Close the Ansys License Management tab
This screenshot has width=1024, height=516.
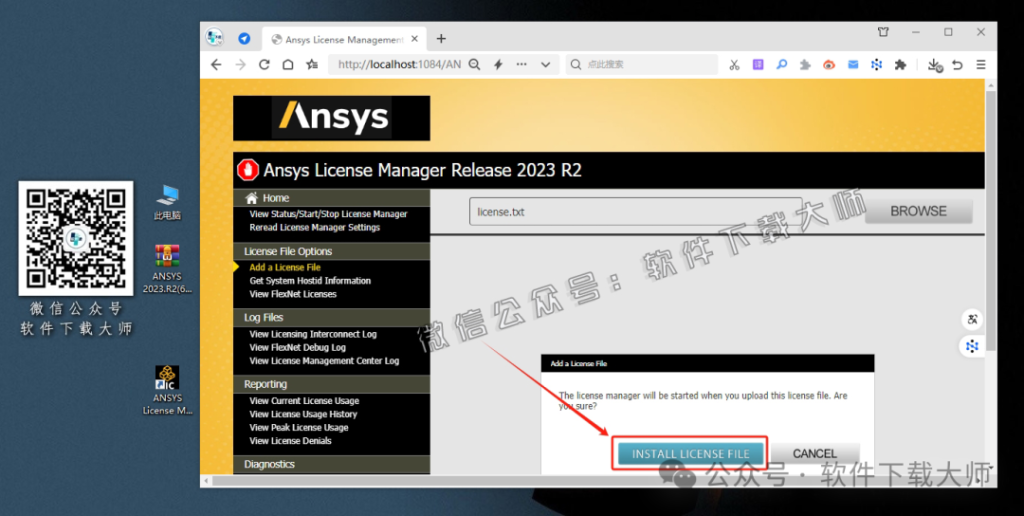[415, 39]
